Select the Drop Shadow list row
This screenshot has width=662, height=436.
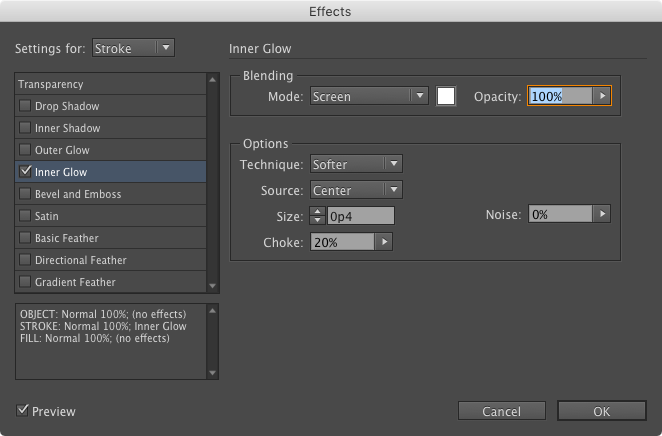pyautogui.click(x=111, y=106)
